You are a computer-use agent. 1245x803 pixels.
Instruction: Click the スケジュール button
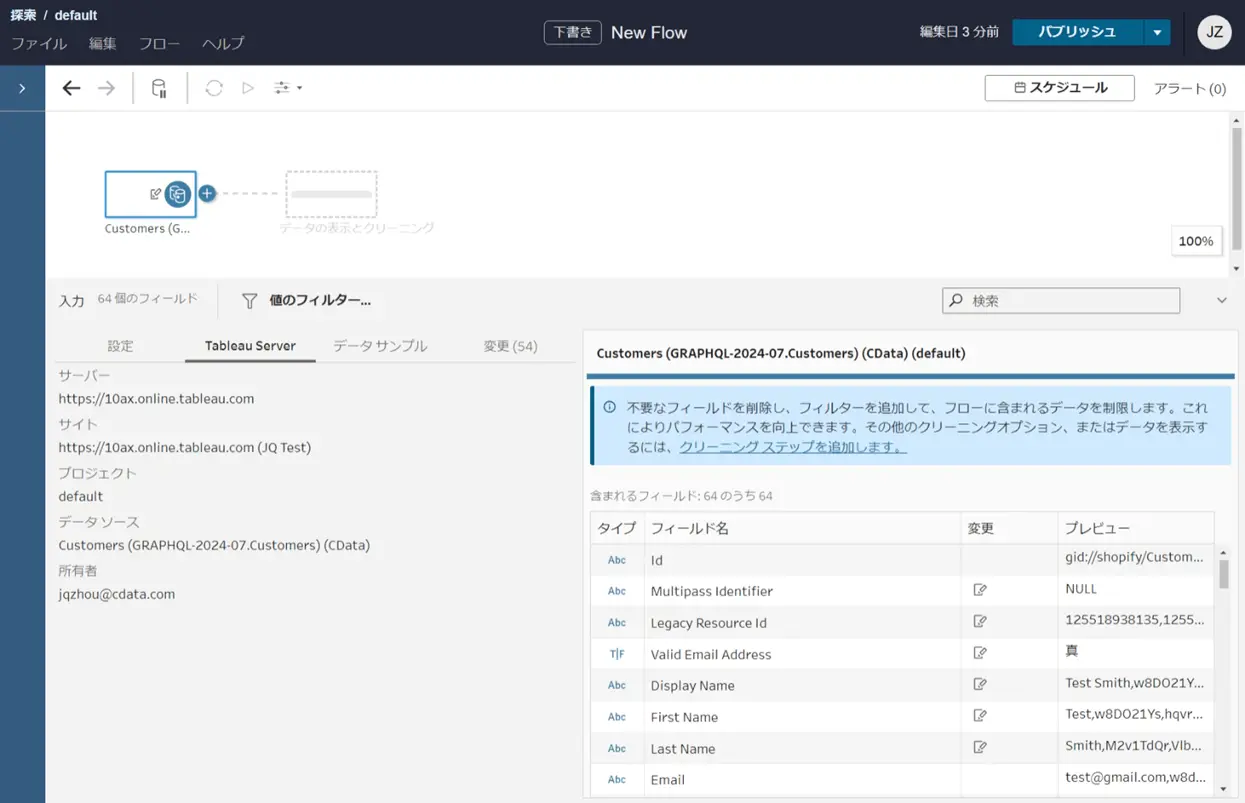tap(1059, 88)
